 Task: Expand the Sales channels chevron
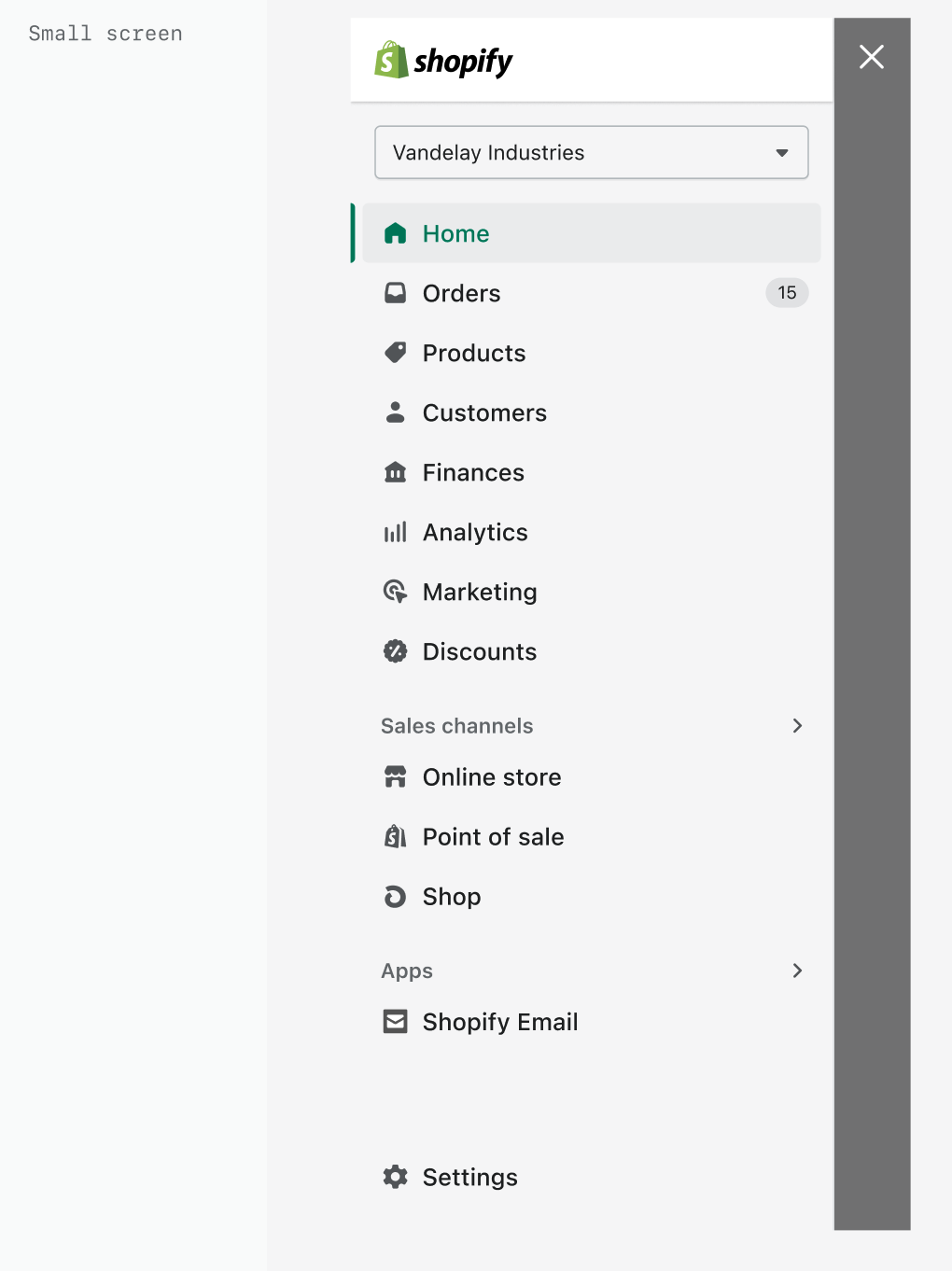[797, 725]
